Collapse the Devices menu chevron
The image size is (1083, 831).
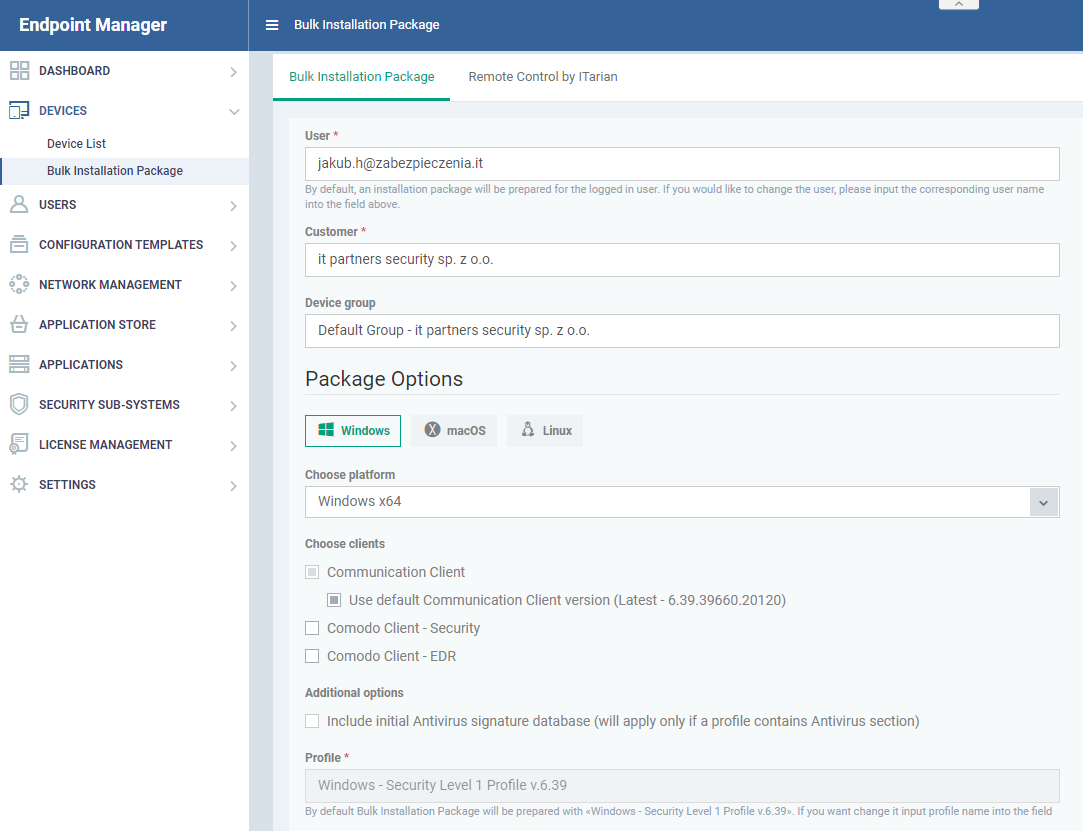point(234,111)
